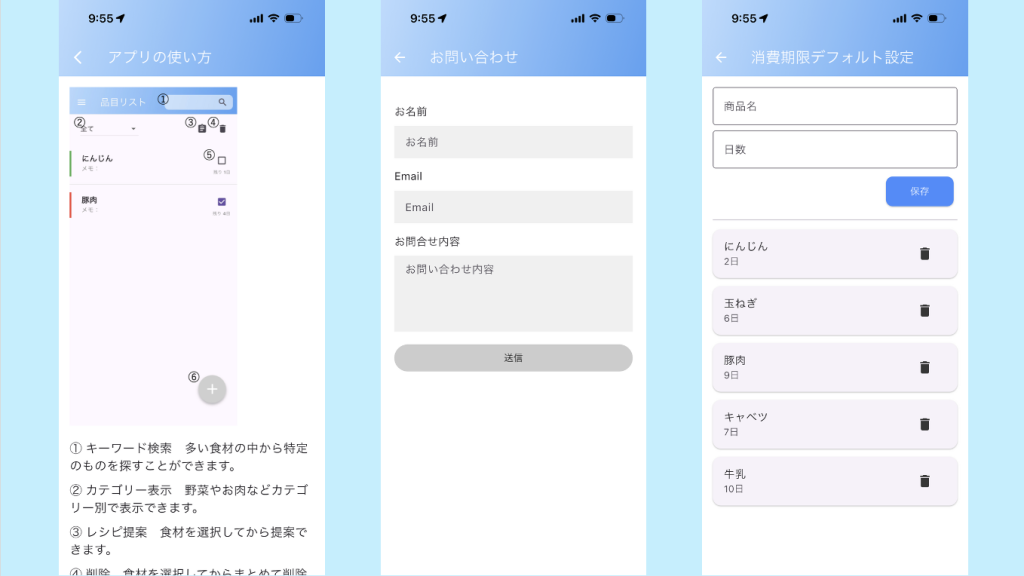This screenshot has width=1024, height=576.
Task: Tap the recipe suggestion clipboard icon
Action: [202, 128]
